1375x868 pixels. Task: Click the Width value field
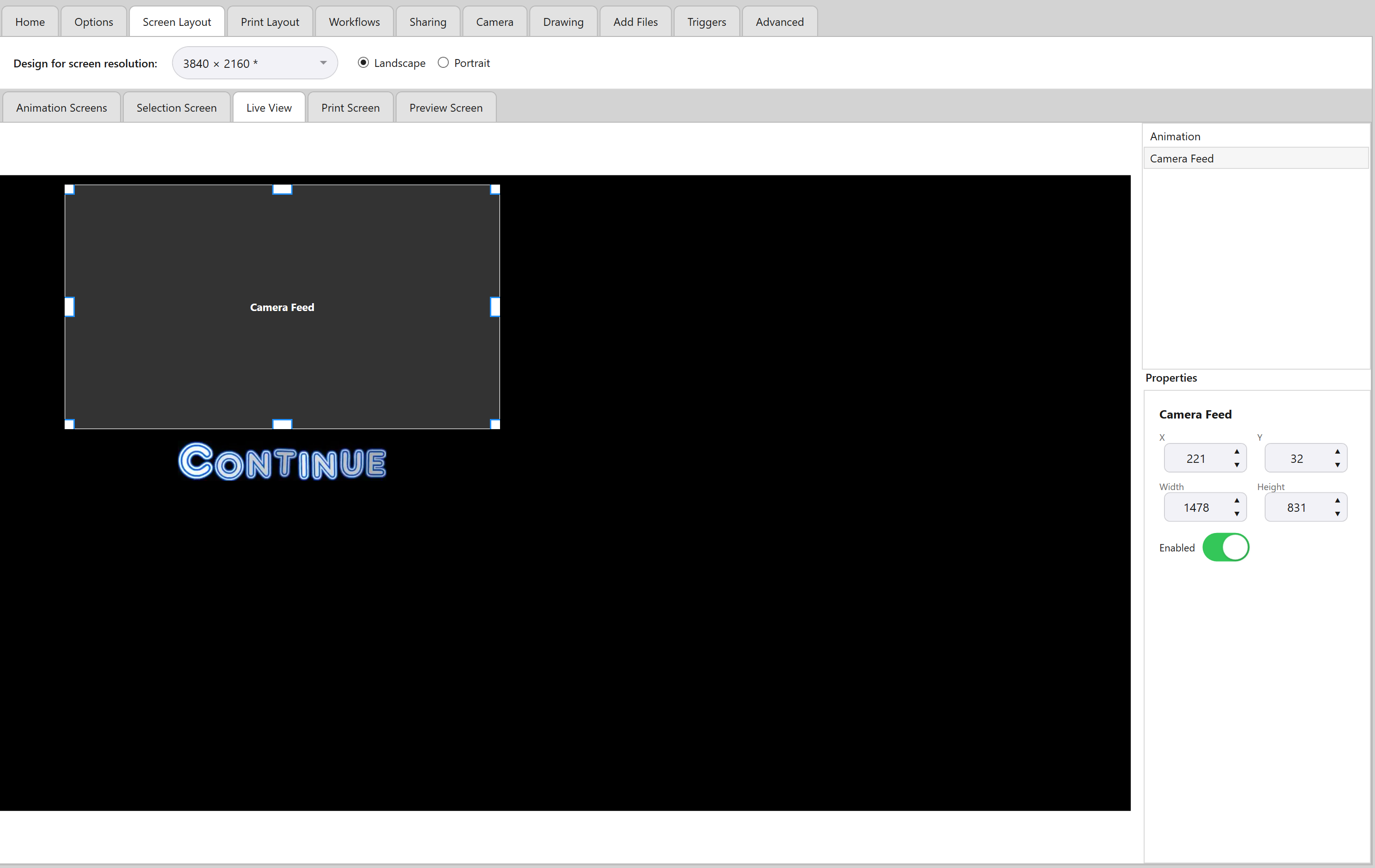(1196, 507)
